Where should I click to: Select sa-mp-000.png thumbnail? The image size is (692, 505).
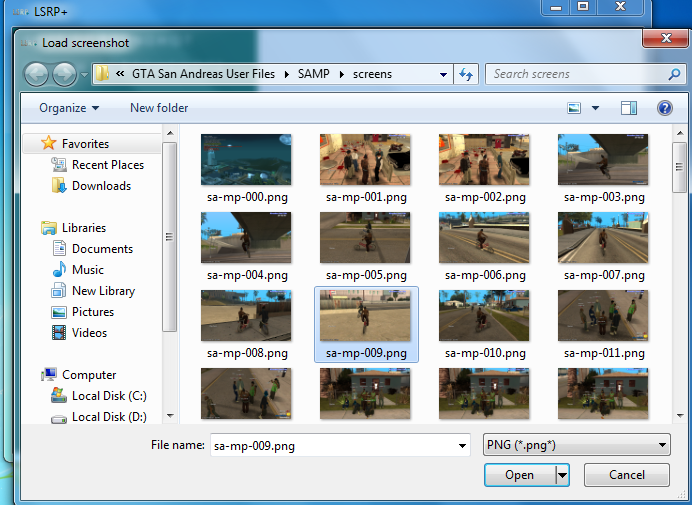point(246,160)
